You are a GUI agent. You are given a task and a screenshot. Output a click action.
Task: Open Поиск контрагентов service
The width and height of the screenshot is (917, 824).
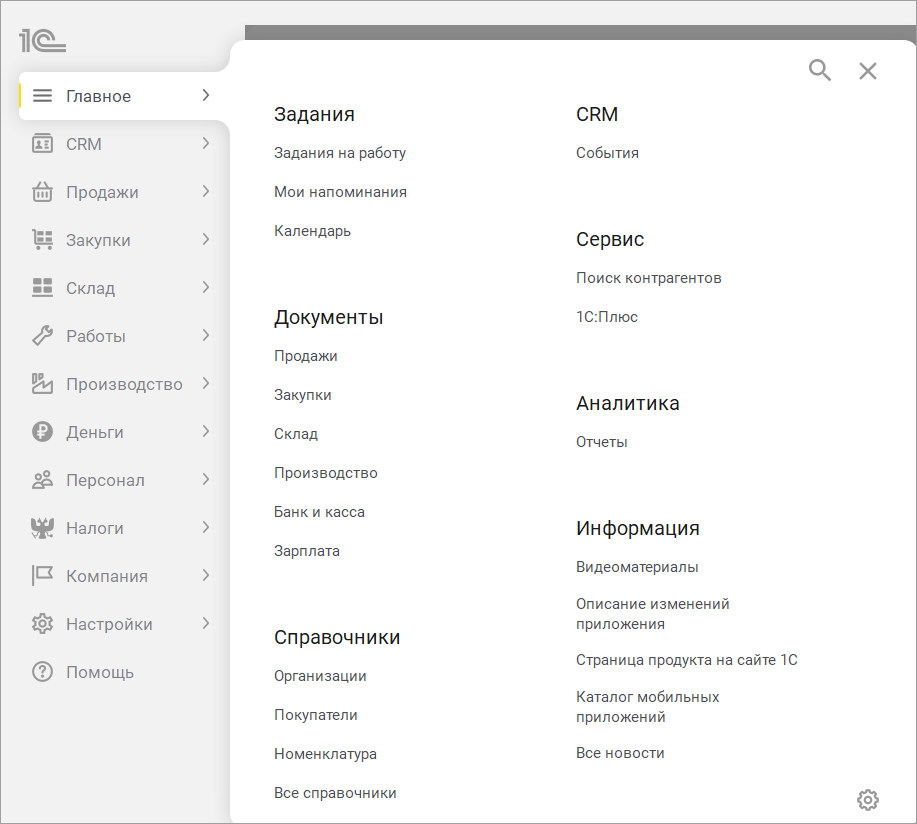click(648, 278)
